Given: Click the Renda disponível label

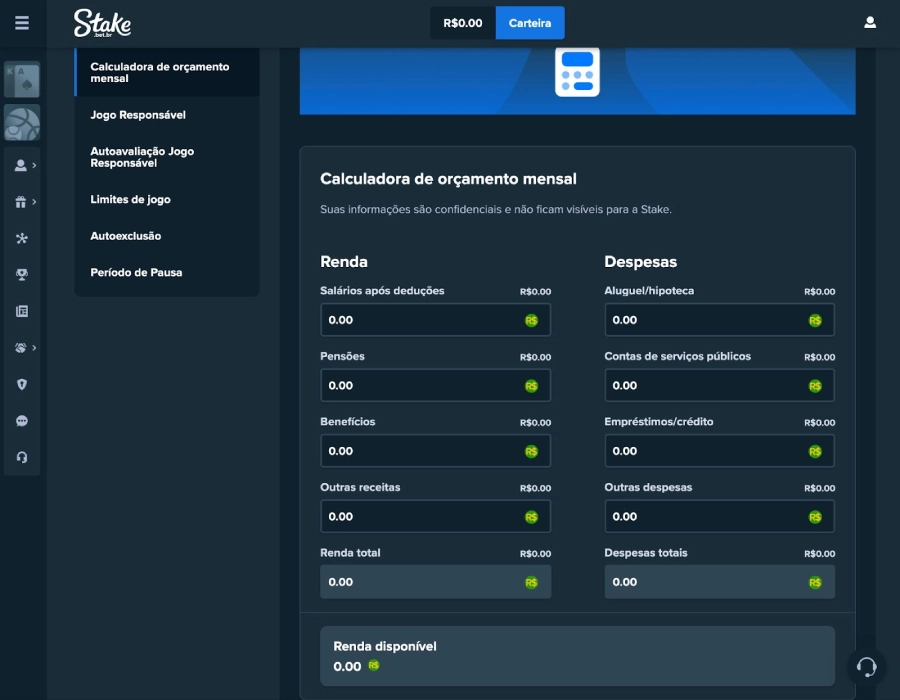Looking at the screenshot, I should (385, 646).
